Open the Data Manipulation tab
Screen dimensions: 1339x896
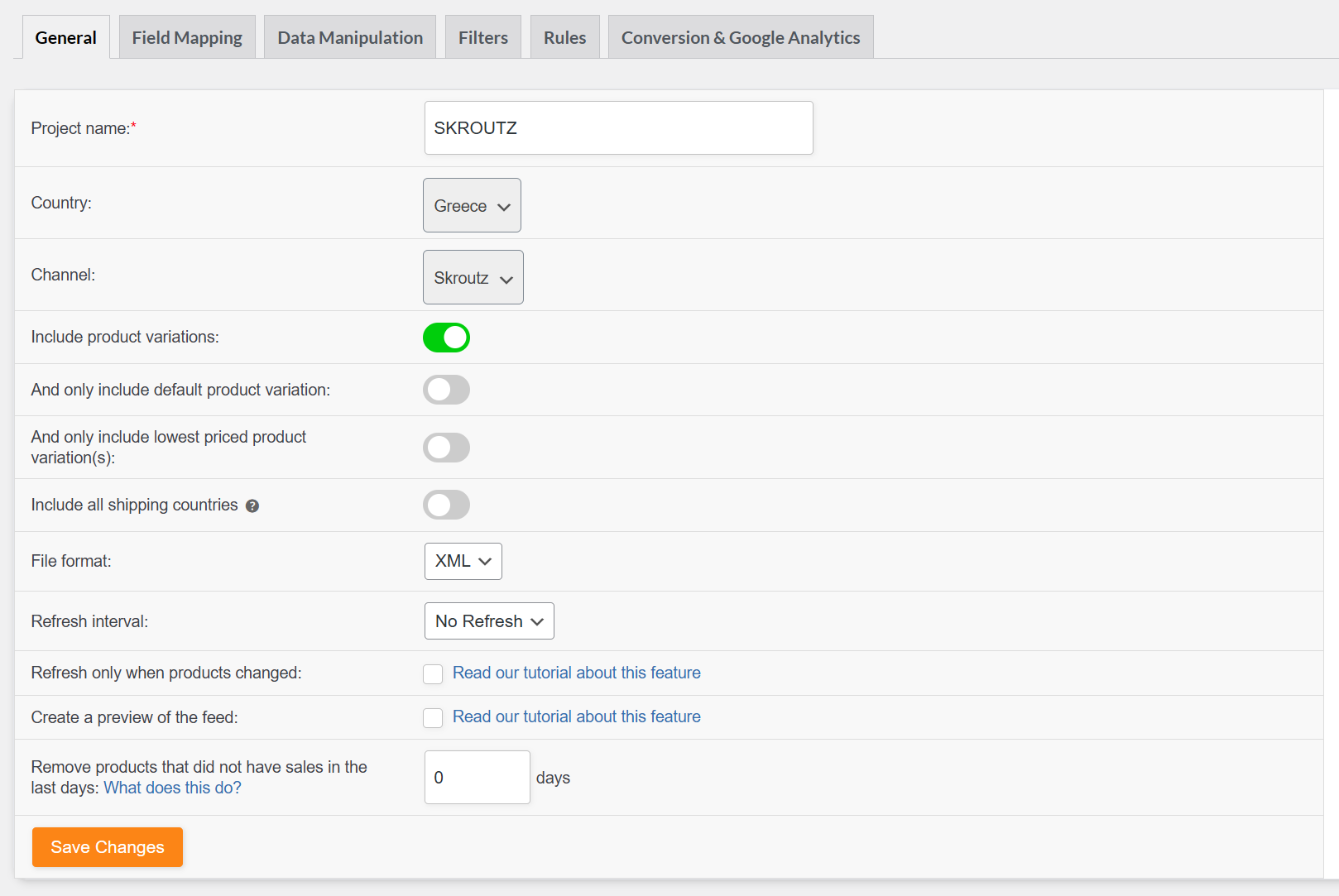coord(350,38)
